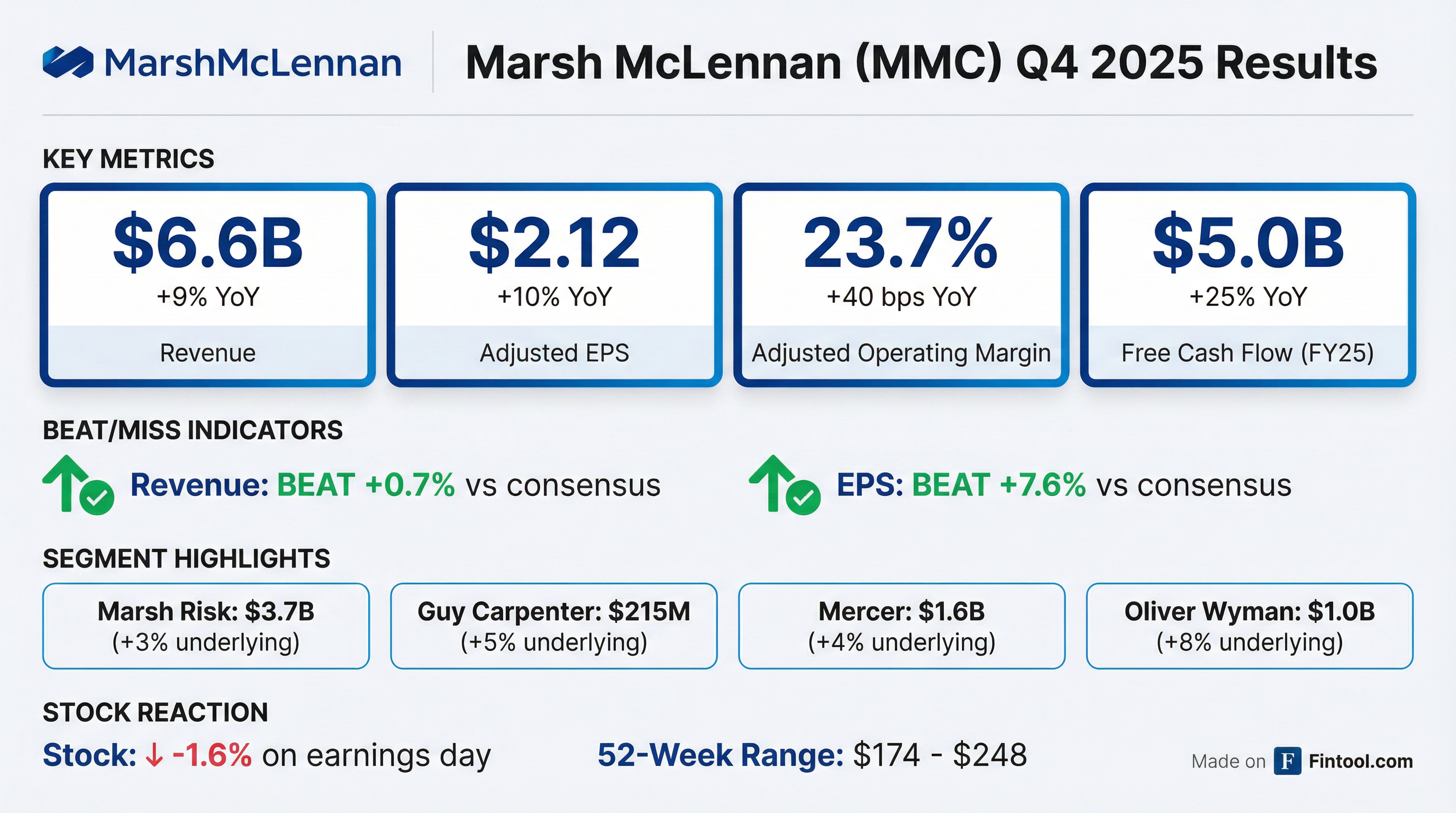This screenshot has width=1456, height=813.
Task: Click the green checkmark badge next to Revenue
Action: pos(97,498)
